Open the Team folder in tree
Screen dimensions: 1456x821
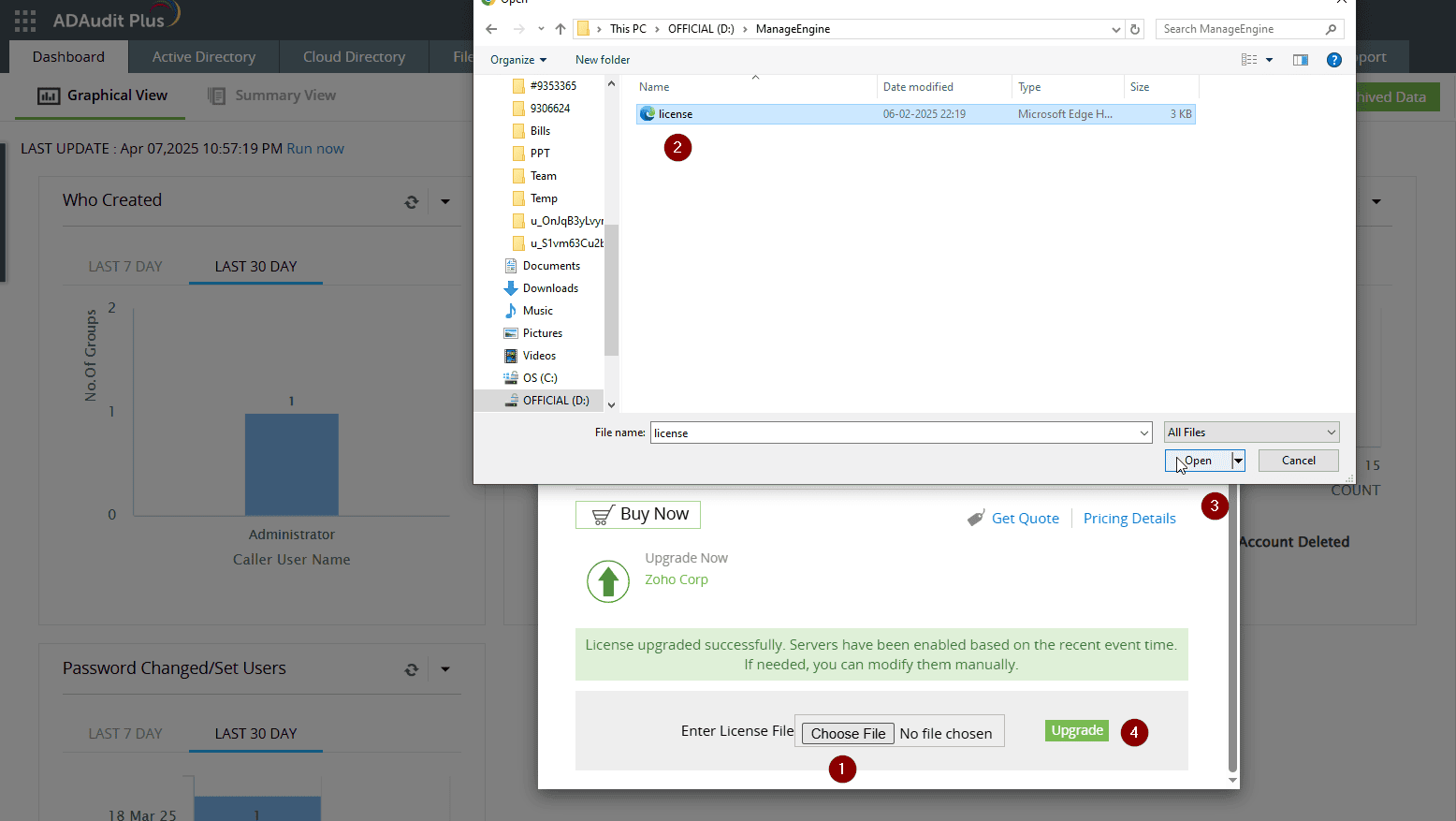(x=543, y=176)
